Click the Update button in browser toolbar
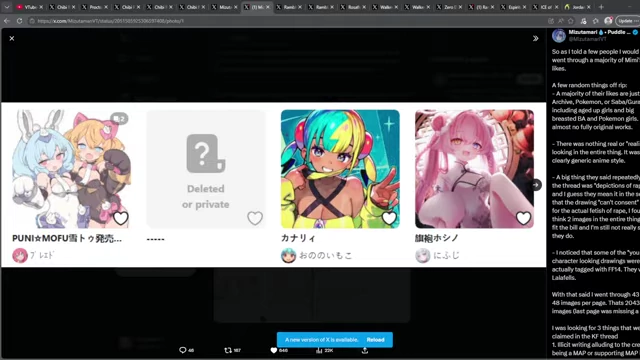The height and width of the screenshot is (360, 640). click(627, 21)
